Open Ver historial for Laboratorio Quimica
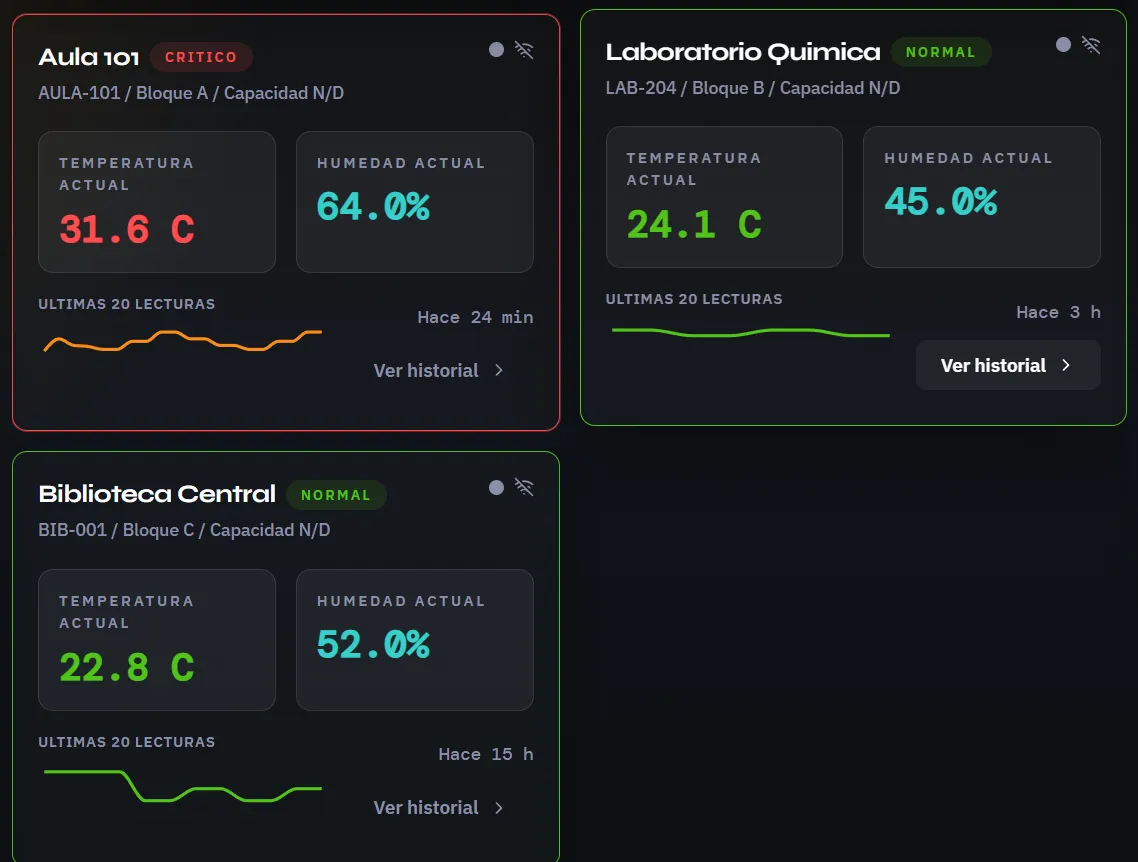Screen dimensions: 1138x862 click(1007, 365)
